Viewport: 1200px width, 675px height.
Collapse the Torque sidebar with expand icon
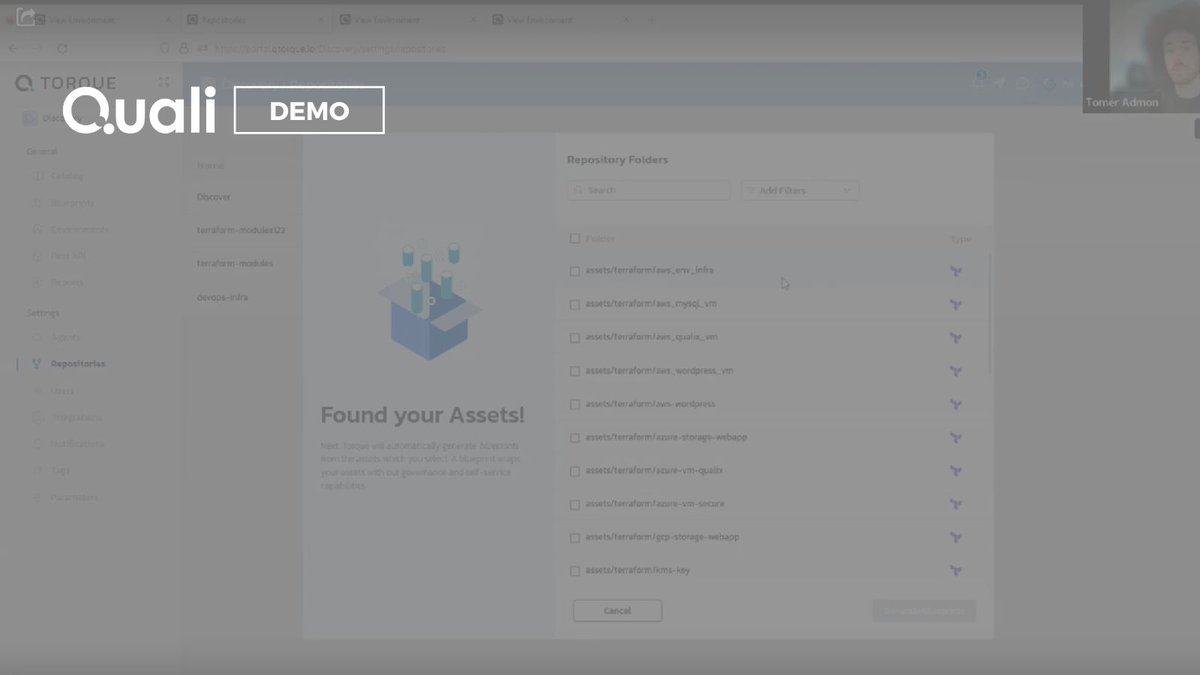(x=164, y=82)
